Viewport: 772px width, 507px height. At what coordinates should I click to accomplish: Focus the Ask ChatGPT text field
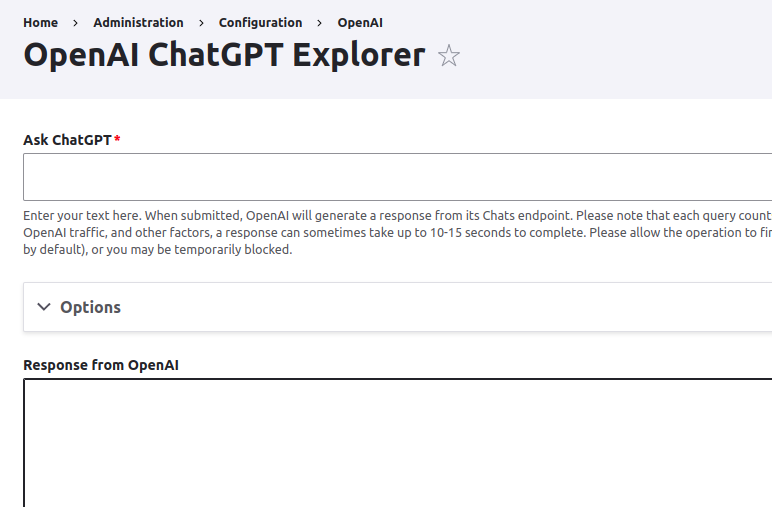[397, 177]
